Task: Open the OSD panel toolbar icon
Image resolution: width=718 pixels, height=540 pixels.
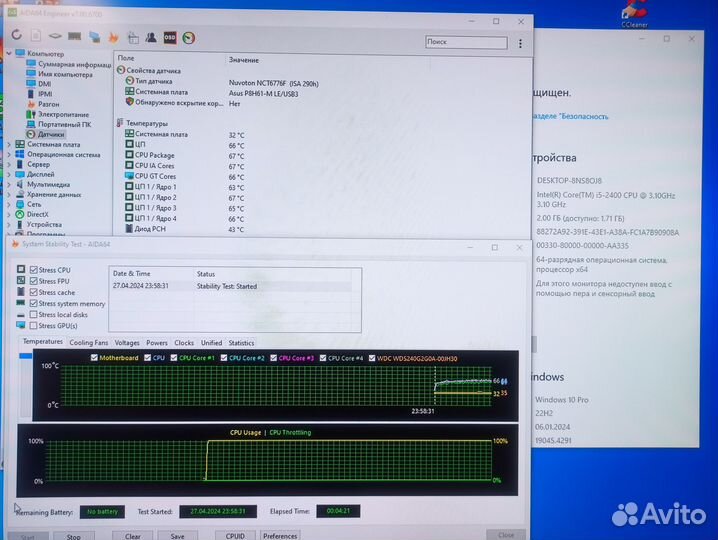Action: click(170, 38)
